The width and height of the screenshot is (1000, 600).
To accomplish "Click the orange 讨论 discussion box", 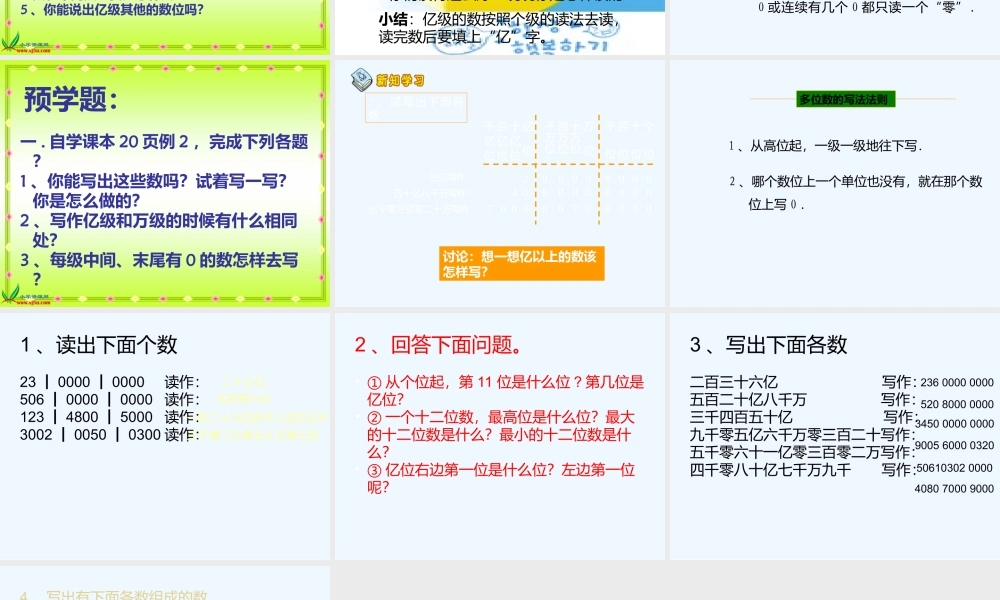I will pos(521,263).
